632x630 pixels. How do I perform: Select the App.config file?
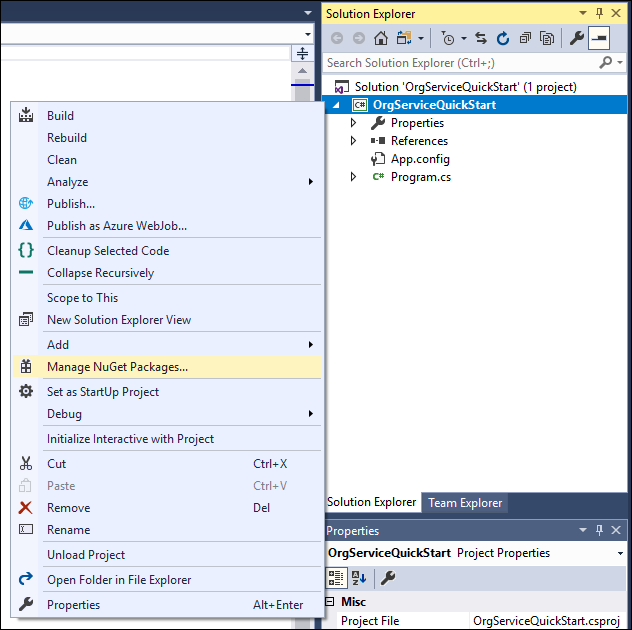click(420, 159)
